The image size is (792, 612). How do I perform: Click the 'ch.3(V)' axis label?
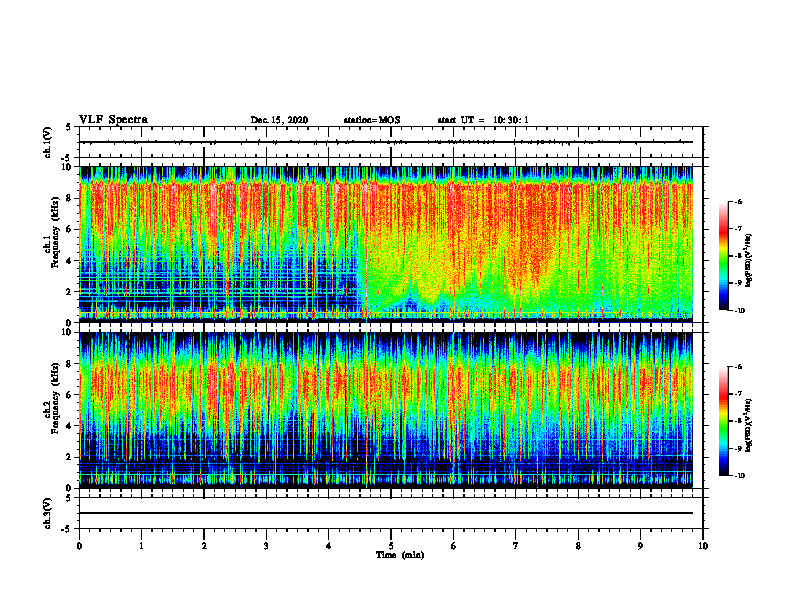point(47,513)
